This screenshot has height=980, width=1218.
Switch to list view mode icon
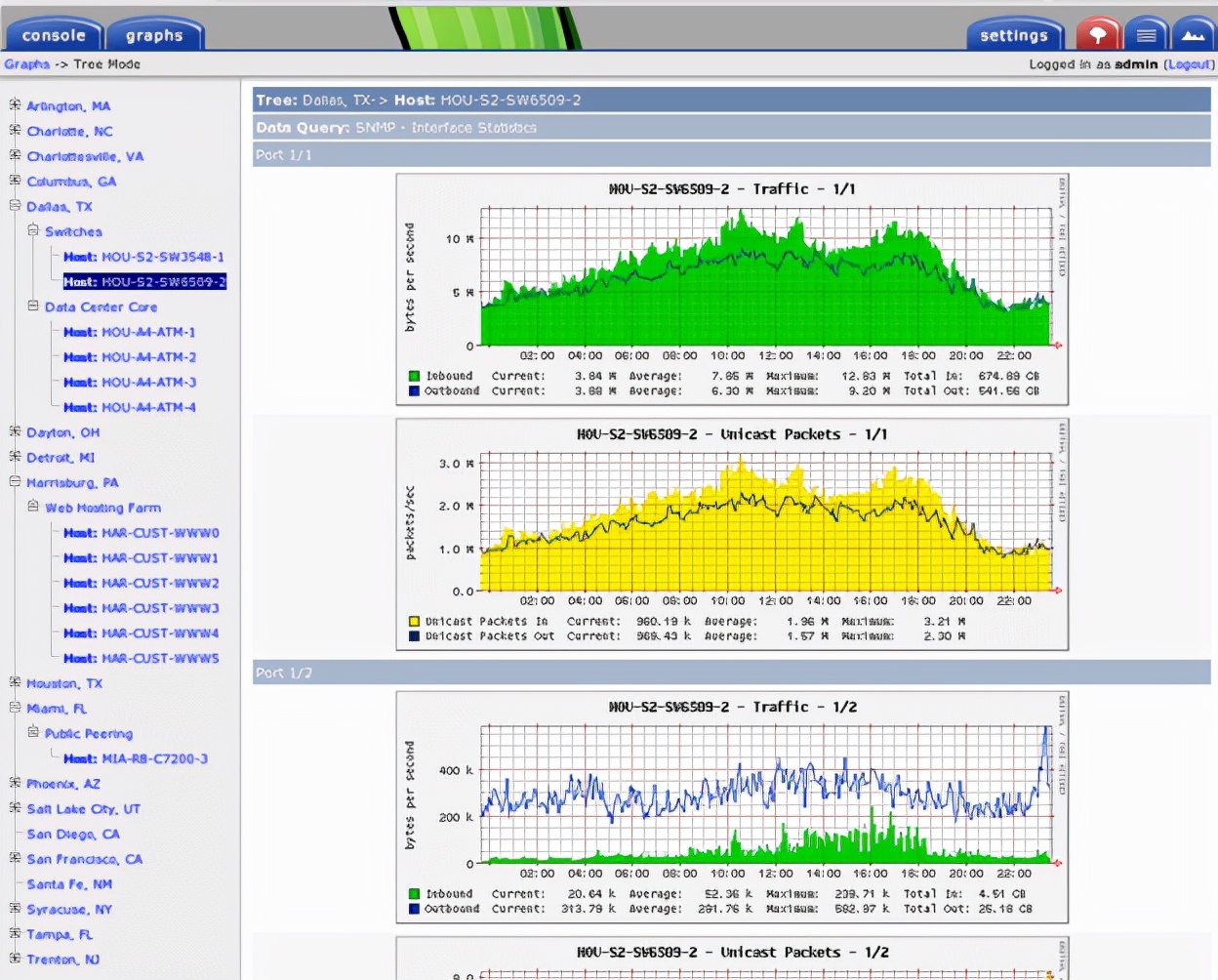(1146, 35)
